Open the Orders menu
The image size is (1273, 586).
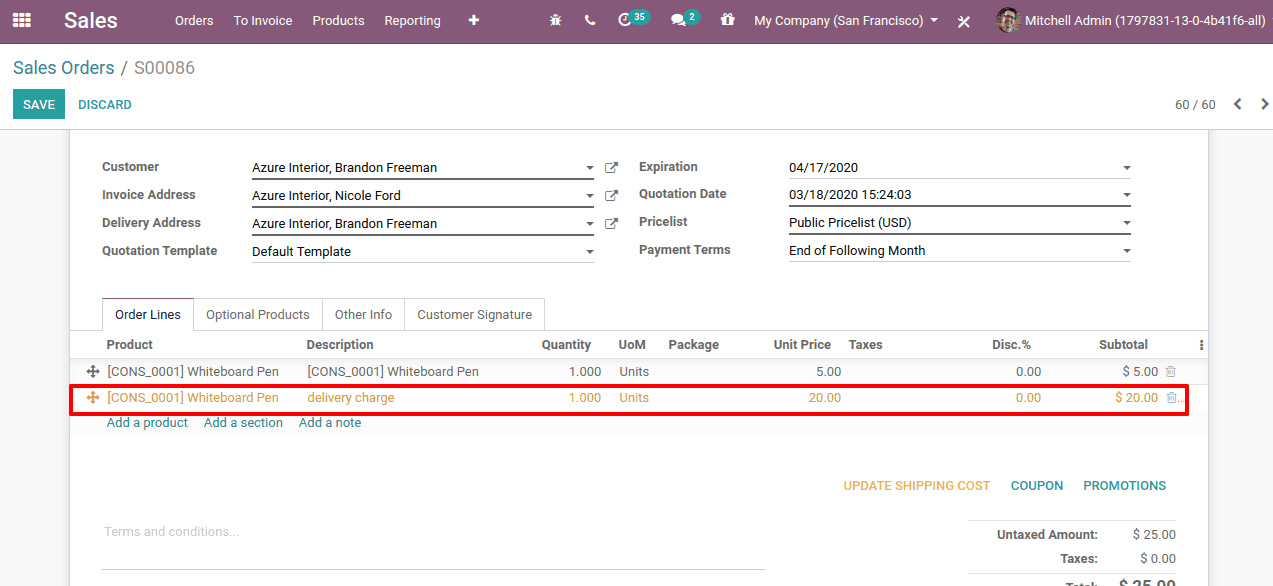pos(194,20)
